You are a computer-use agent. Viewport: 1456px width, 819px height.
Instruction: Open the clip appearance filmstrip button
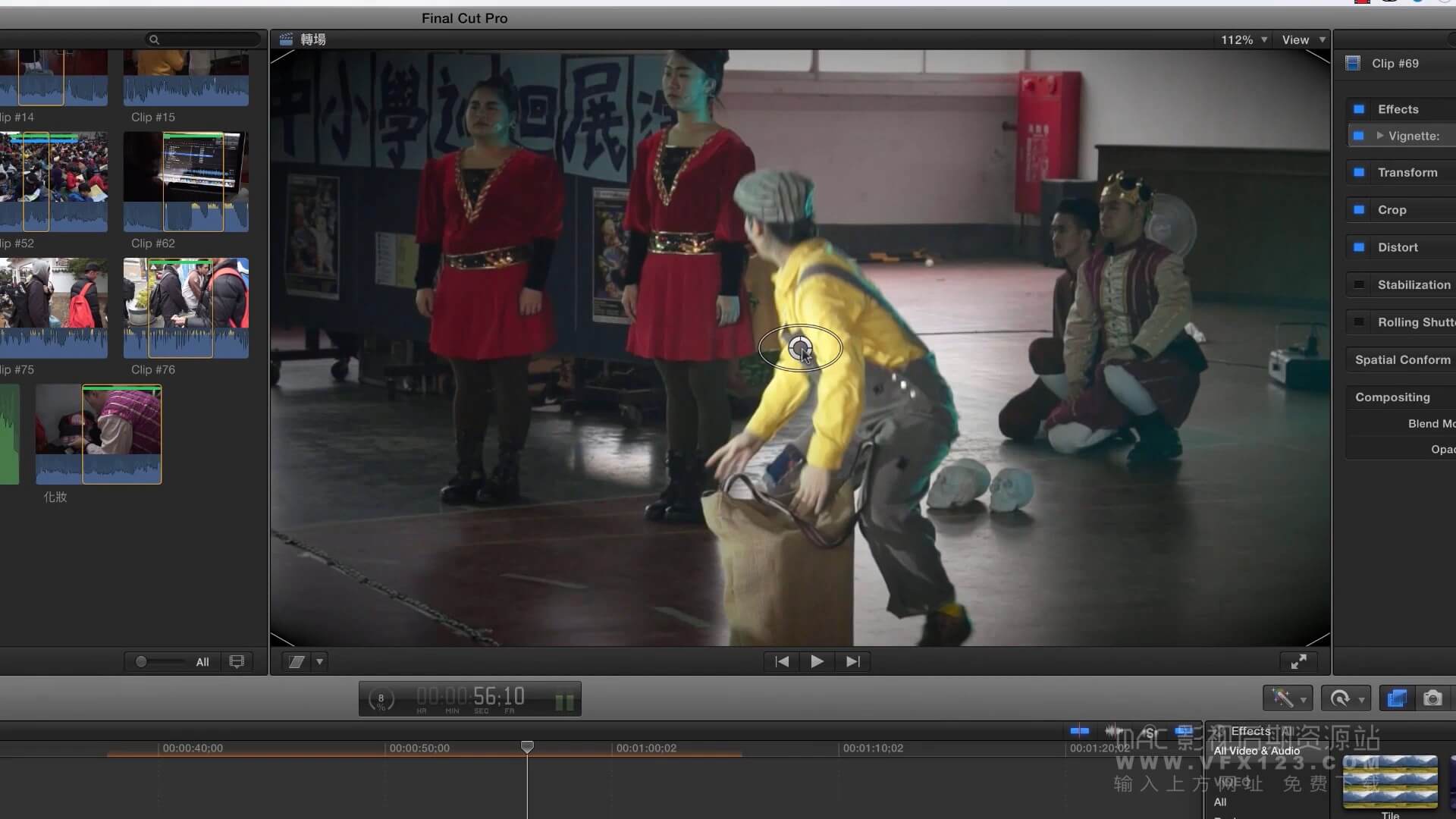coord(237,661)
